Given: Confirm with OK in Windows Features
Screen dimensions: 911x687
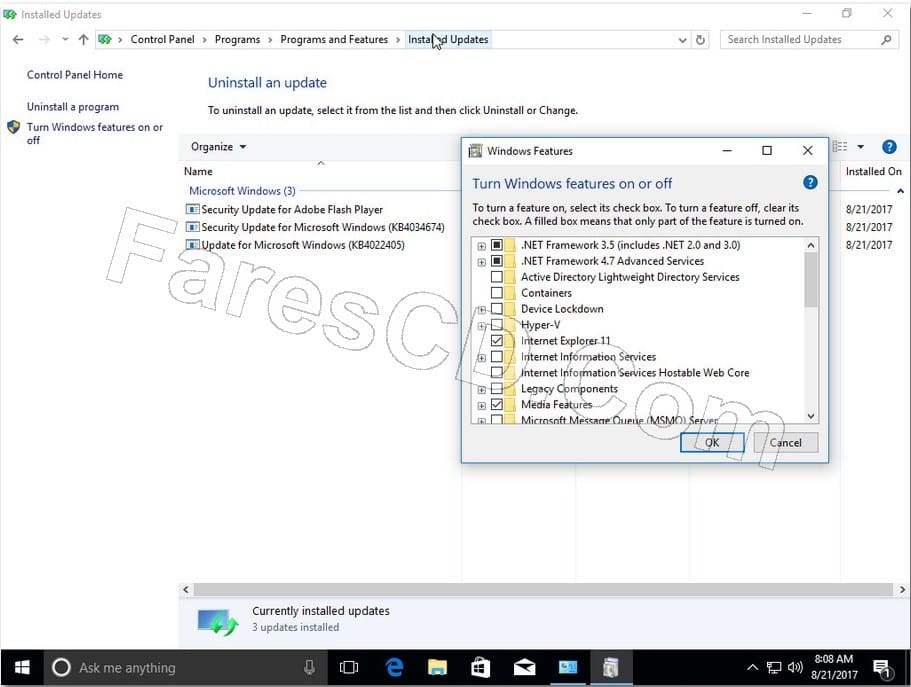Looking at the screenshot, I should click(x=712, y=442).
